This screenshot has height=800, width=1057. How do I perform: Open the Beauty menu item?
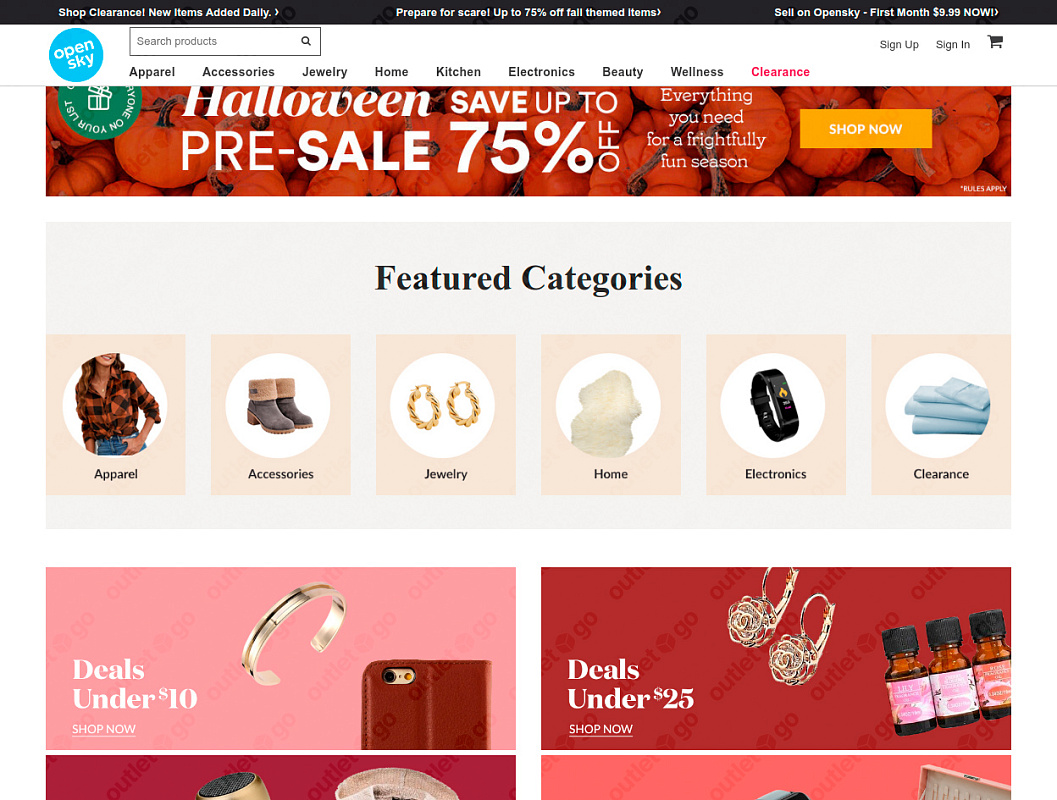[623, 72]
